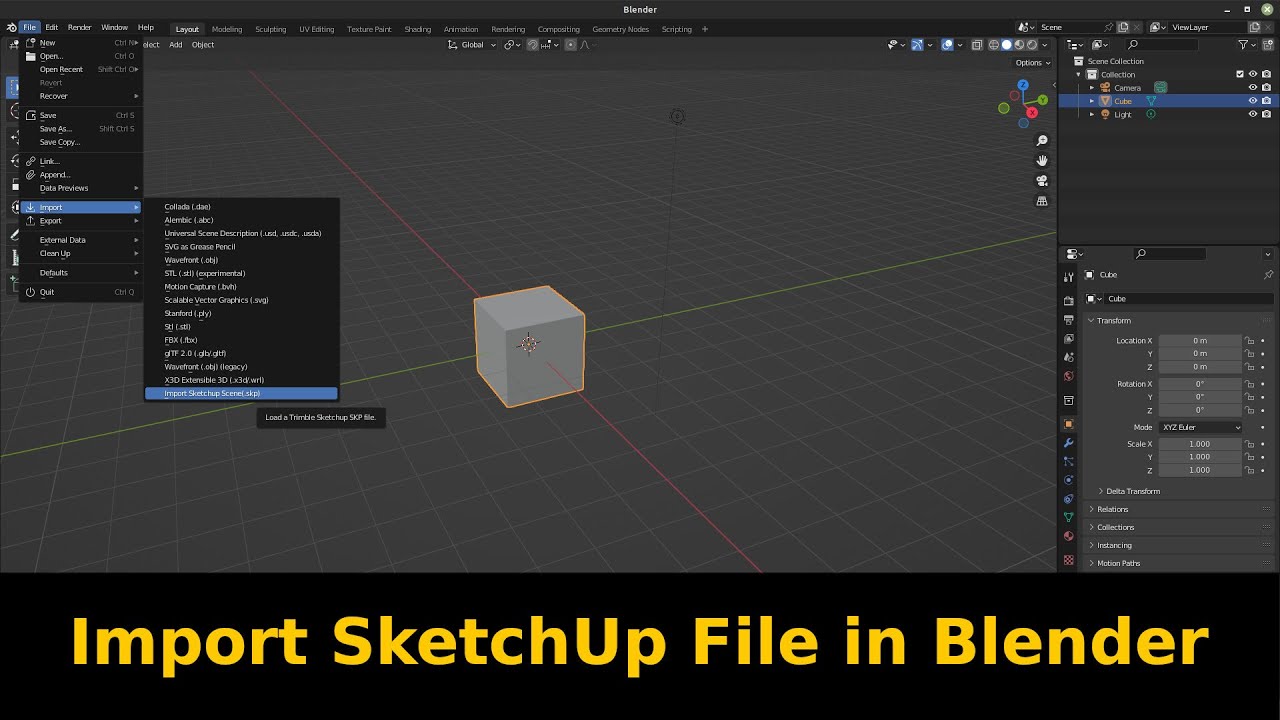The image size is (1280, 720).
Task: Click the new scene copy icon
Action: 1123,27
